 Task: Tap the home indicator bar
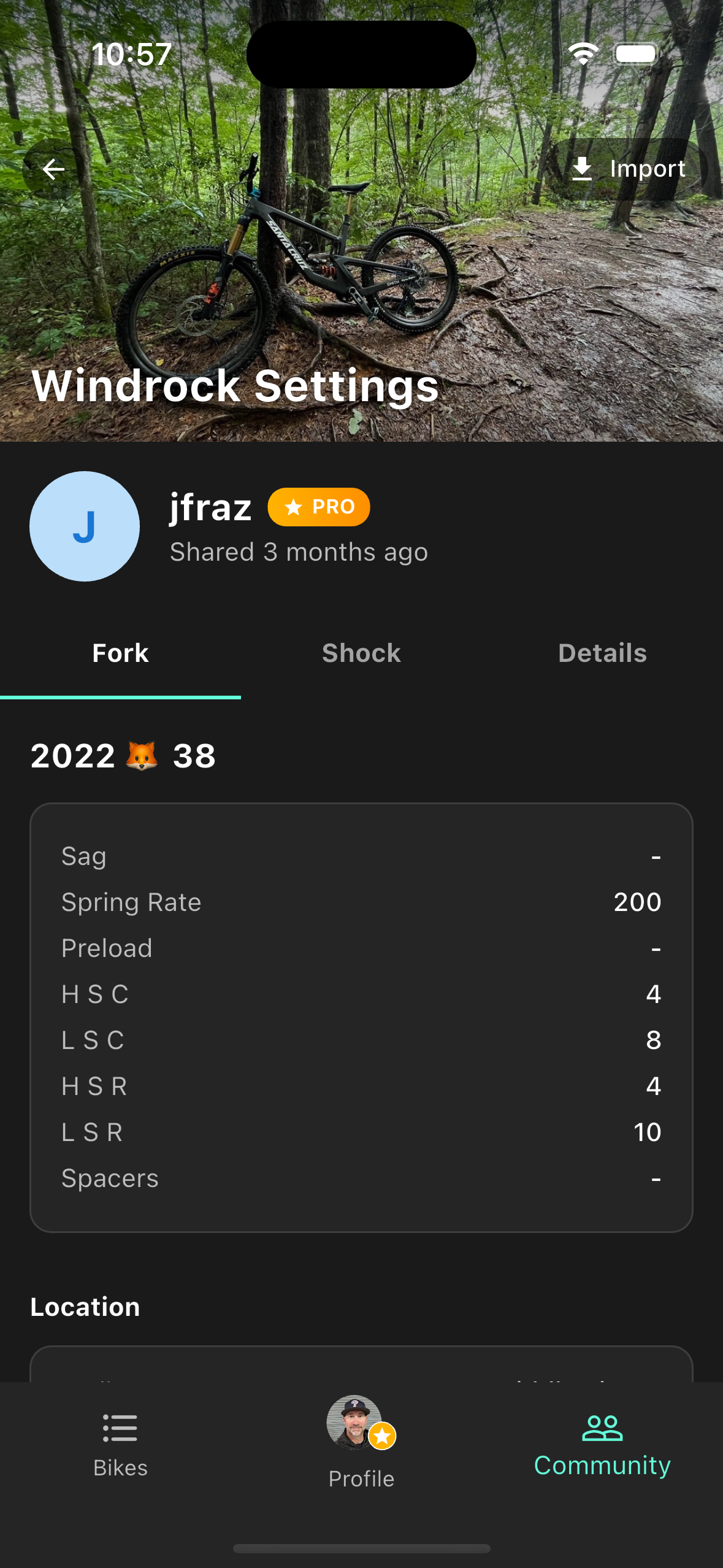361,1548
